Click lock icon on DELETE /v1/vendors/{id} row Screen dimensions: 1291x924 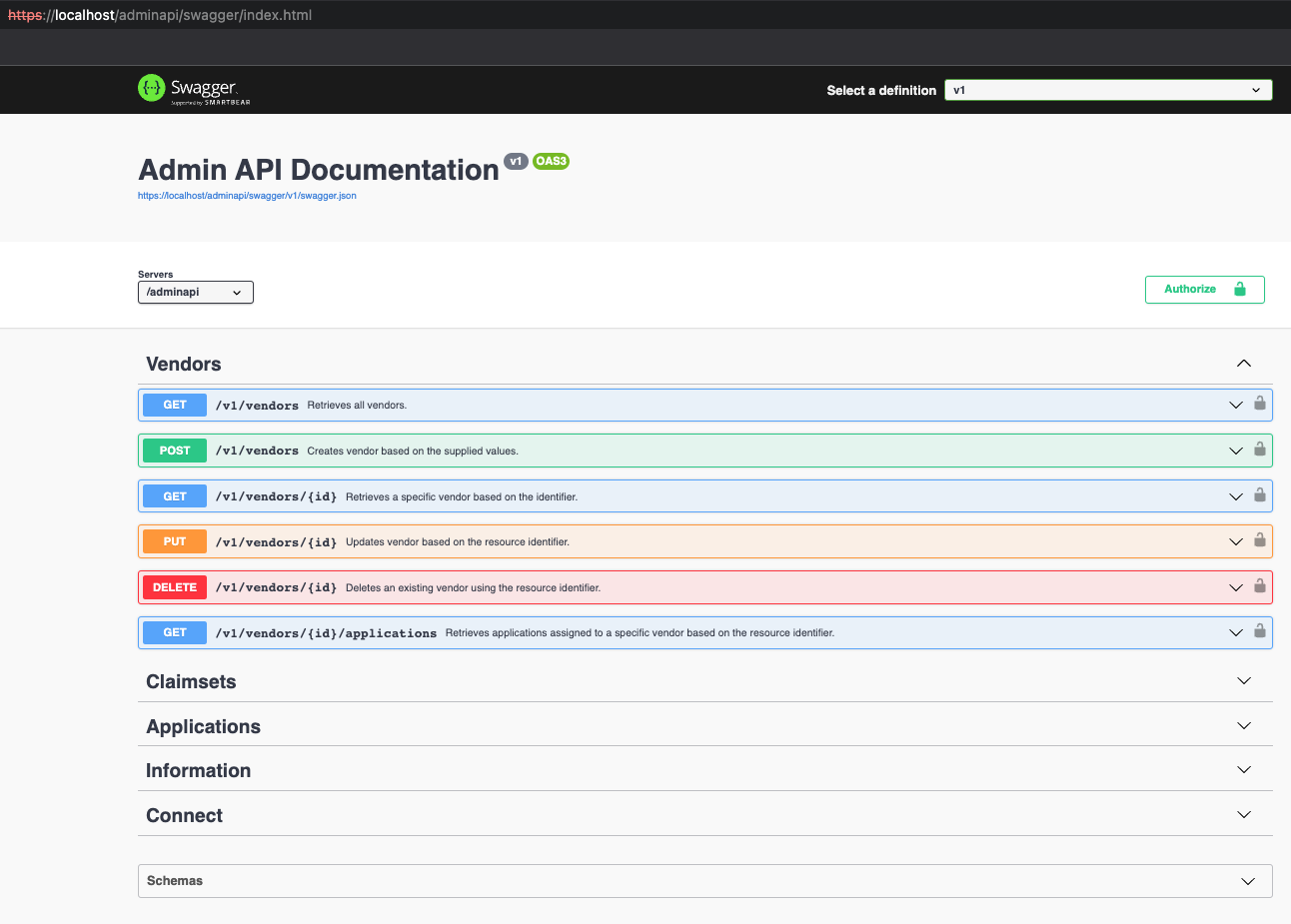click(x=1260, y=585)
